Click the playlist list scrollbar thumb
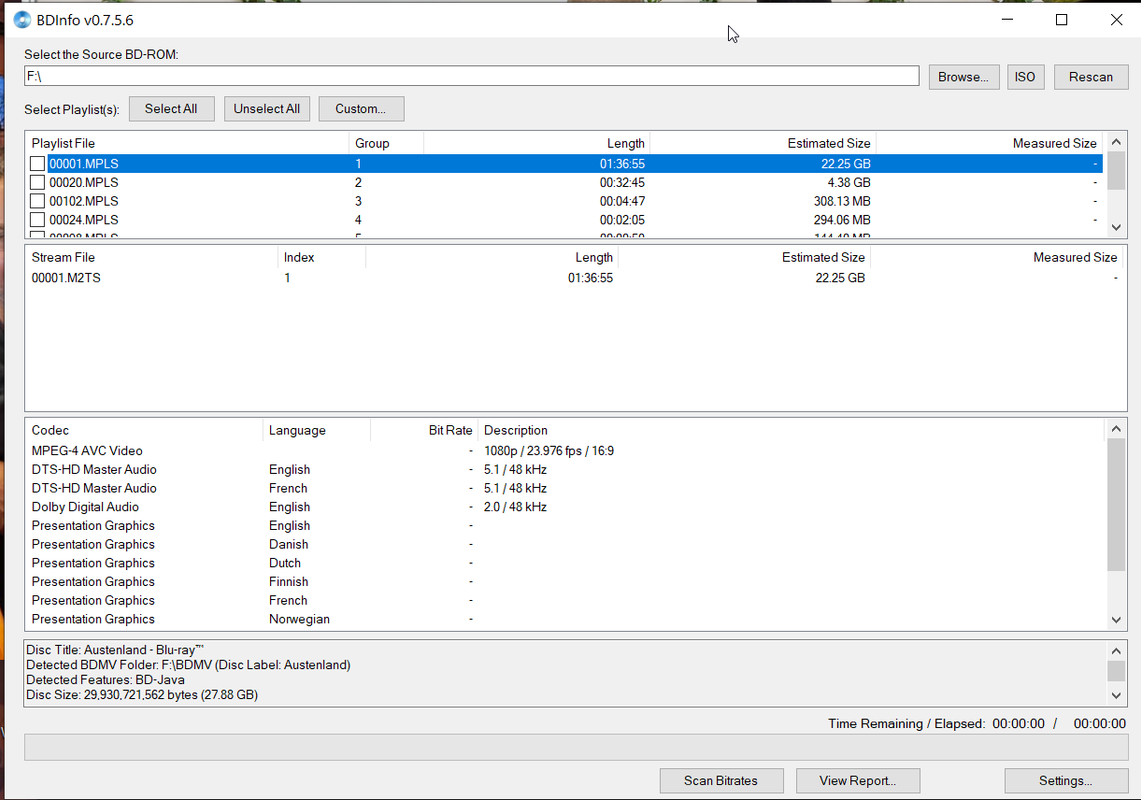 click(1116, 170)
